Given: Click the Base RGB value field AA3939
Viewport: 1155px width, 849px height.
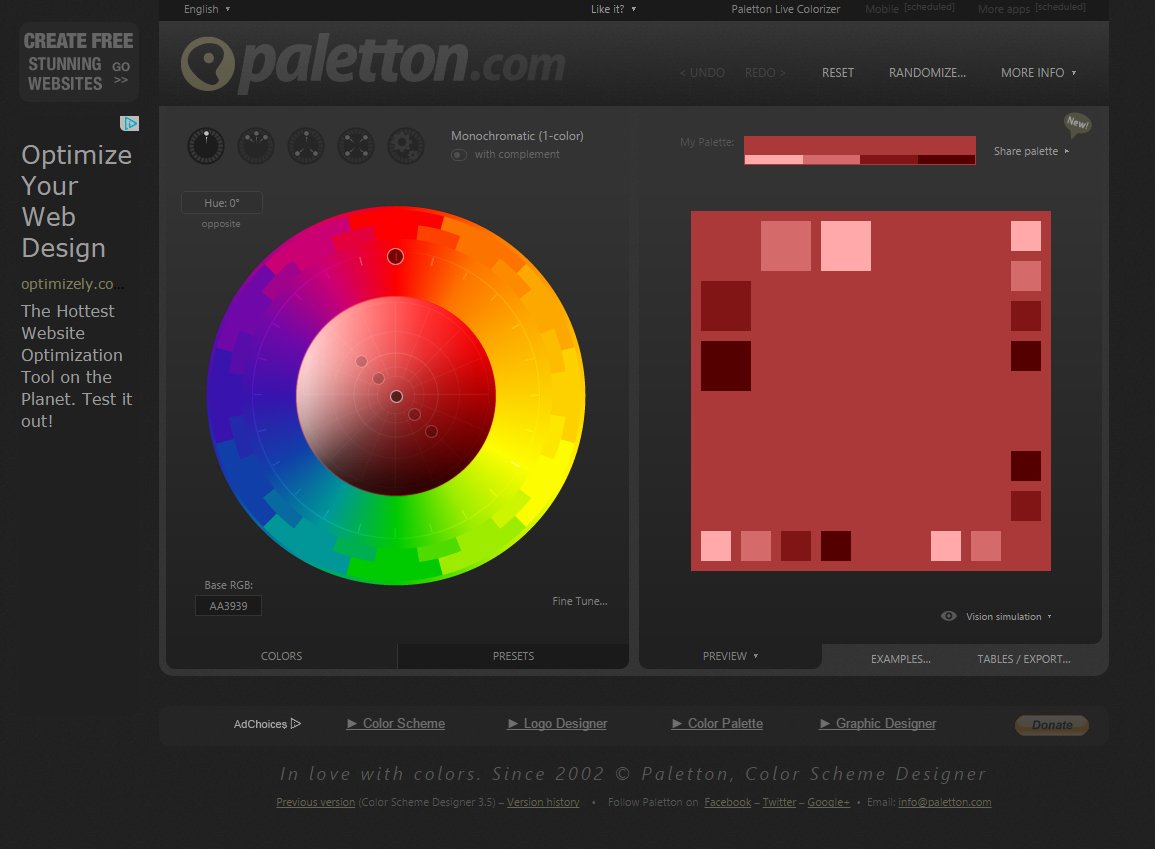Looking at the screenshot, I should (x=228, y=606).
